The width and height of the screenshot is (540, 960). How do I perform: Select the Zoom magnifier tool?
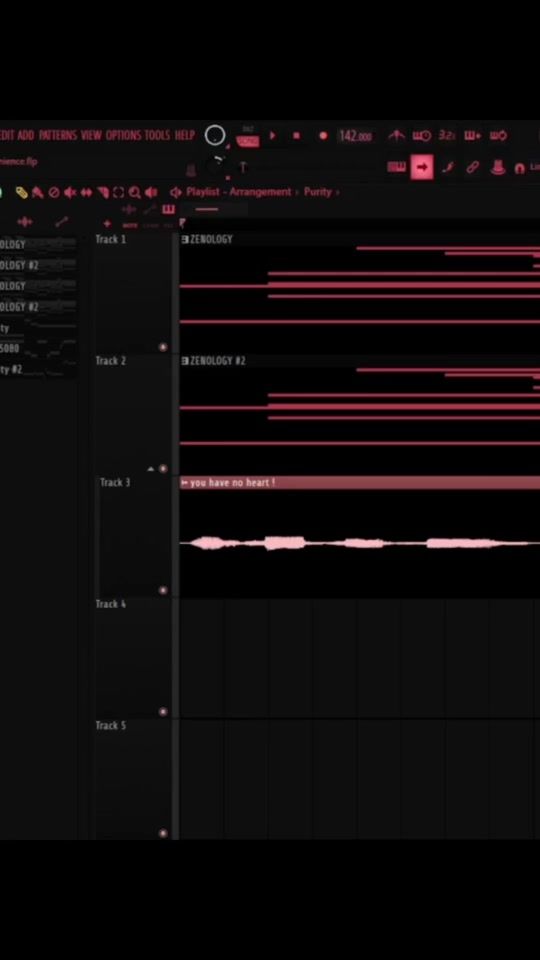(x=135, y=193)
